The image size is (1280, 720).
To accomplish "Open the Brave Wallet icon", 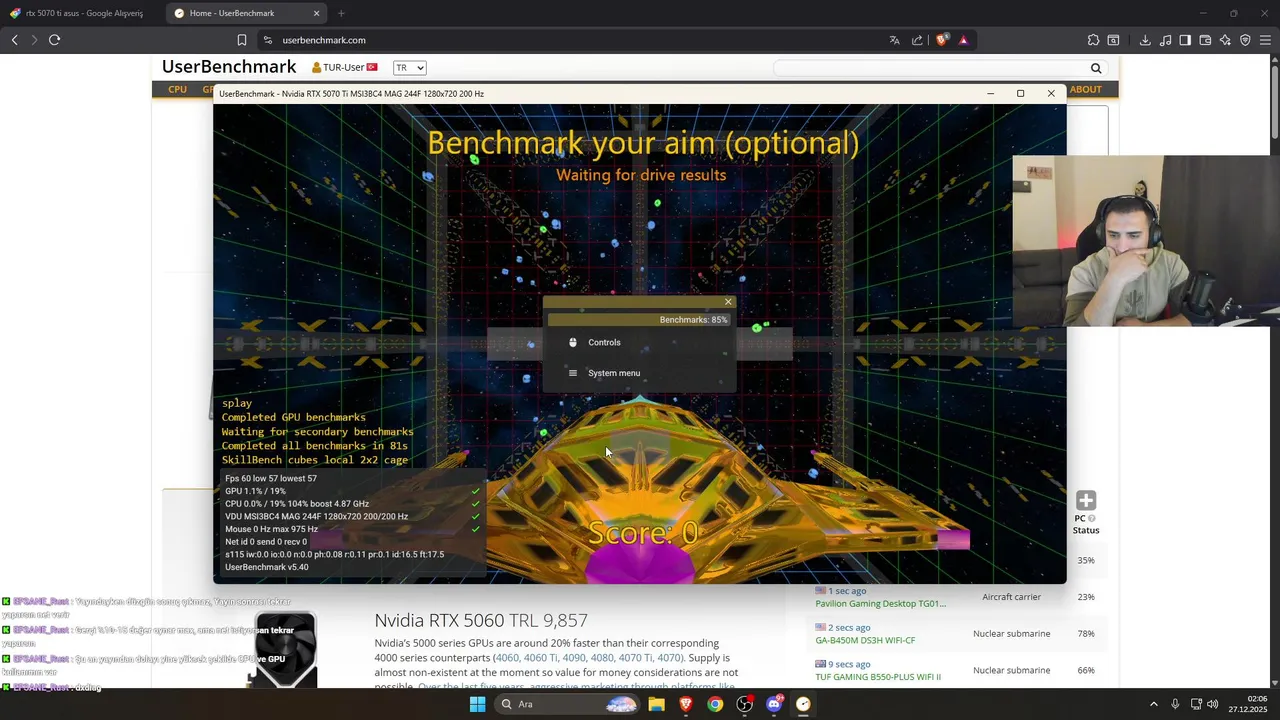I will point(1205,40).
